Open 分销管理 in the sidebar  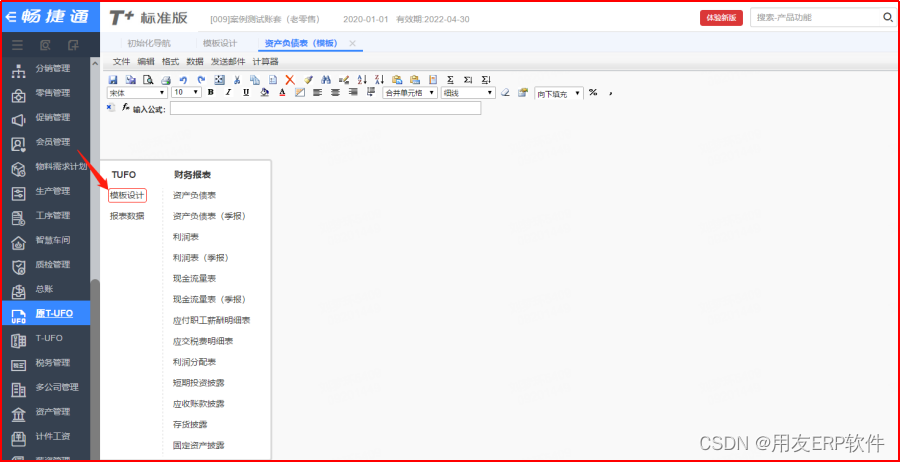pyautogui.click(x=53, y=69)
